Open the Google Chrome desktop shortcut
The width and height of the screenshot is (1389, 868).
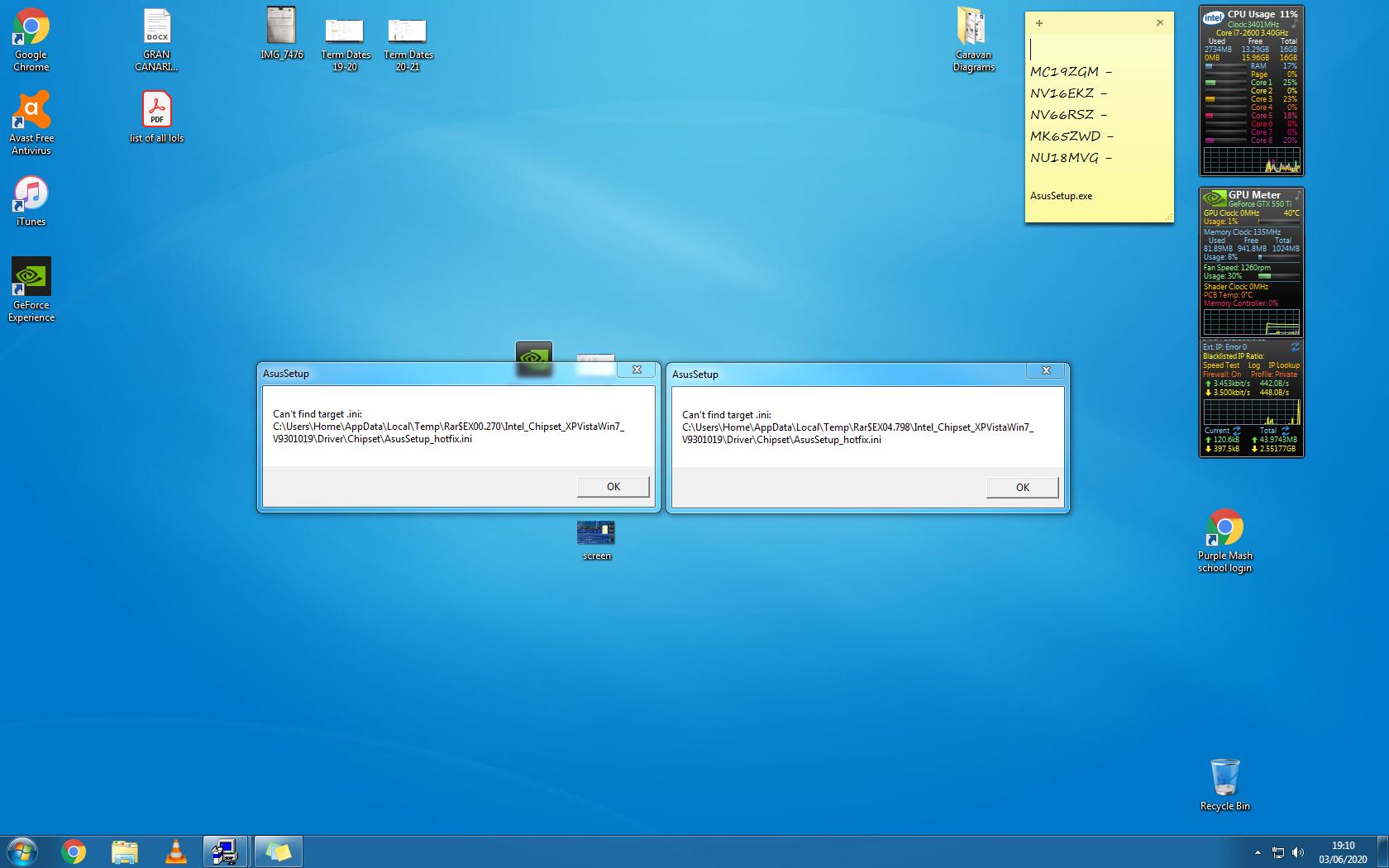31,40
